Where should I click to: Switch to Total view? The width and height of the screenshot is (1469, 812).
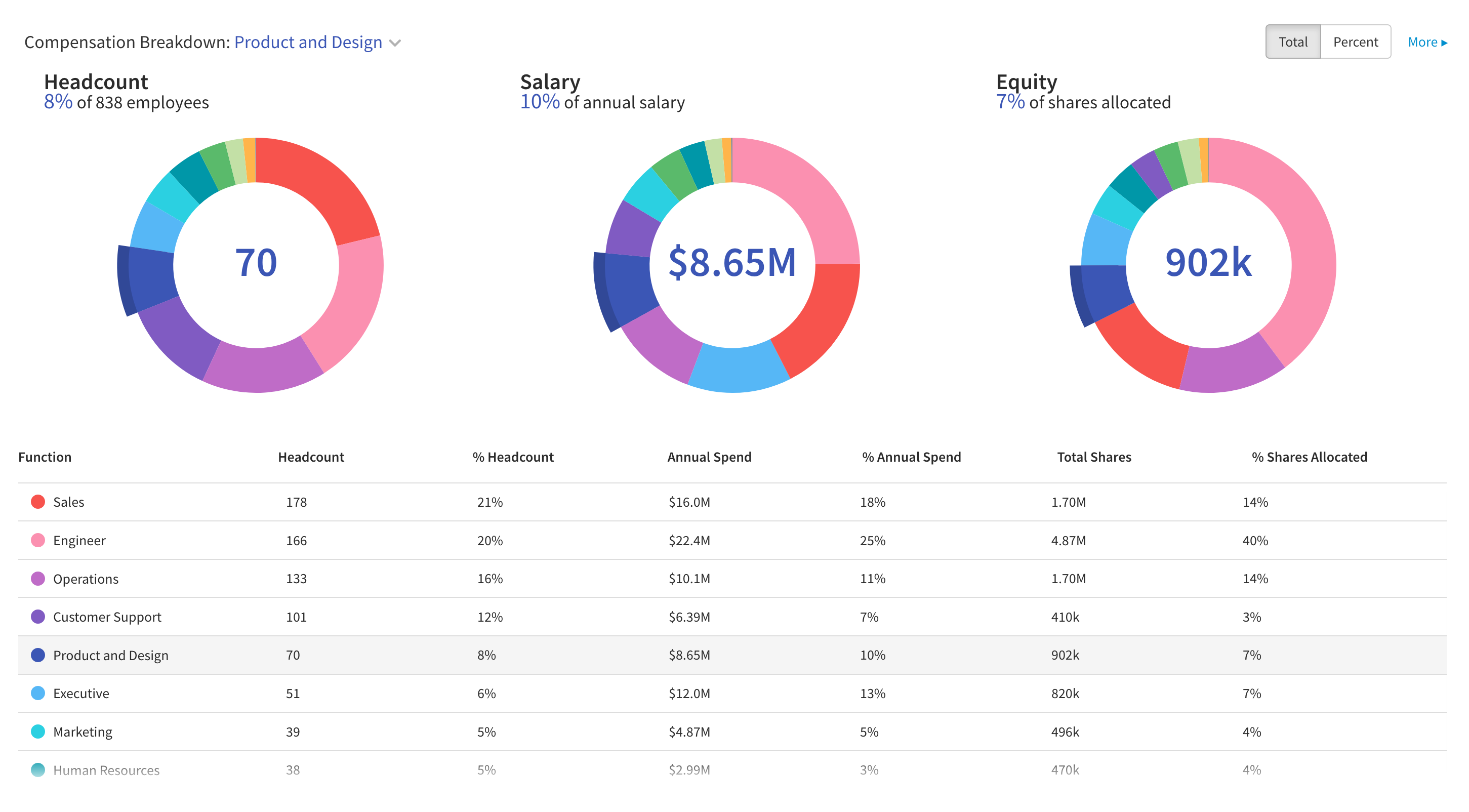(1292, 42)
